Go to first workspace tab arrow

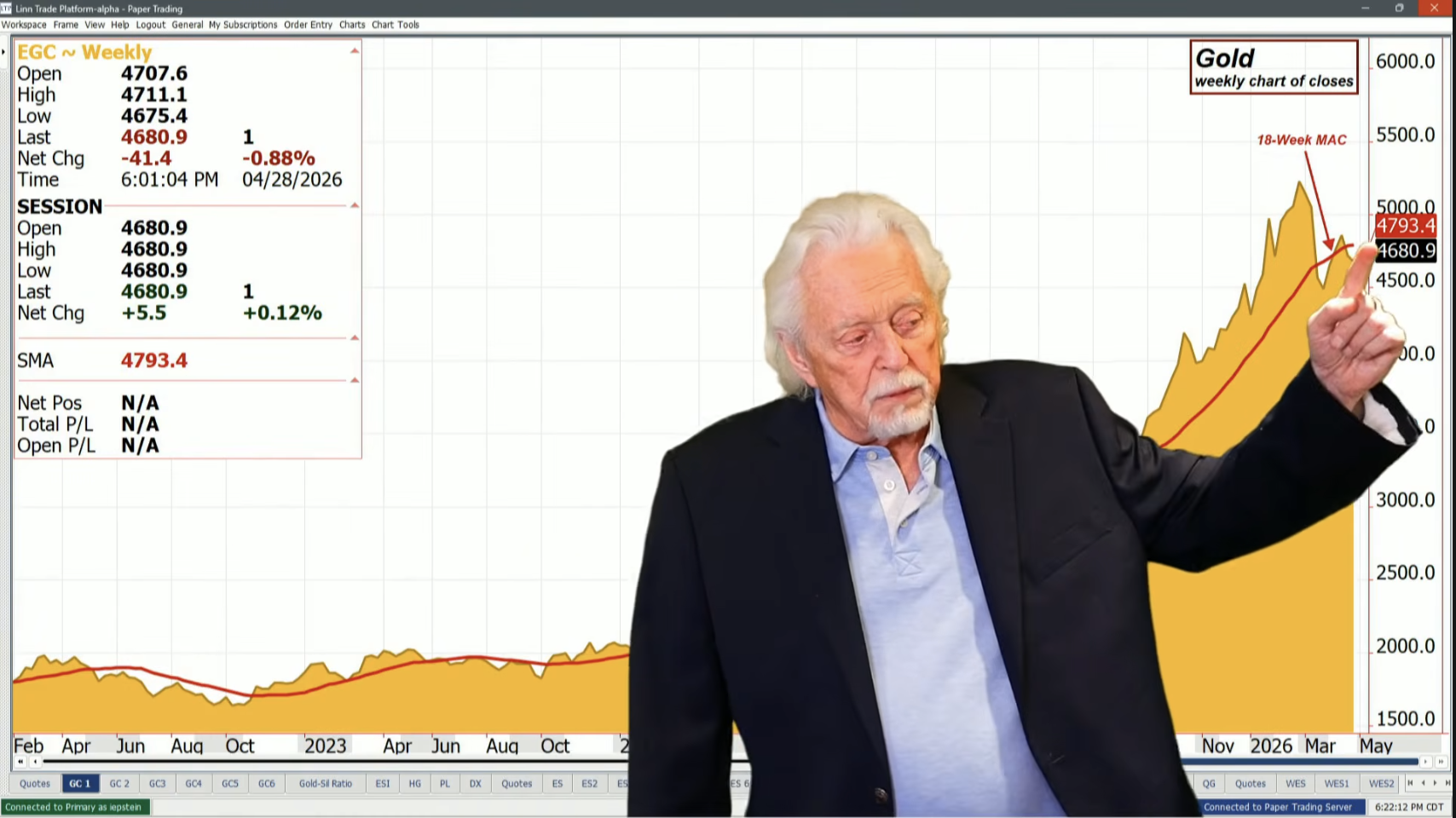pyautogui.click(x=1410, y=783)
